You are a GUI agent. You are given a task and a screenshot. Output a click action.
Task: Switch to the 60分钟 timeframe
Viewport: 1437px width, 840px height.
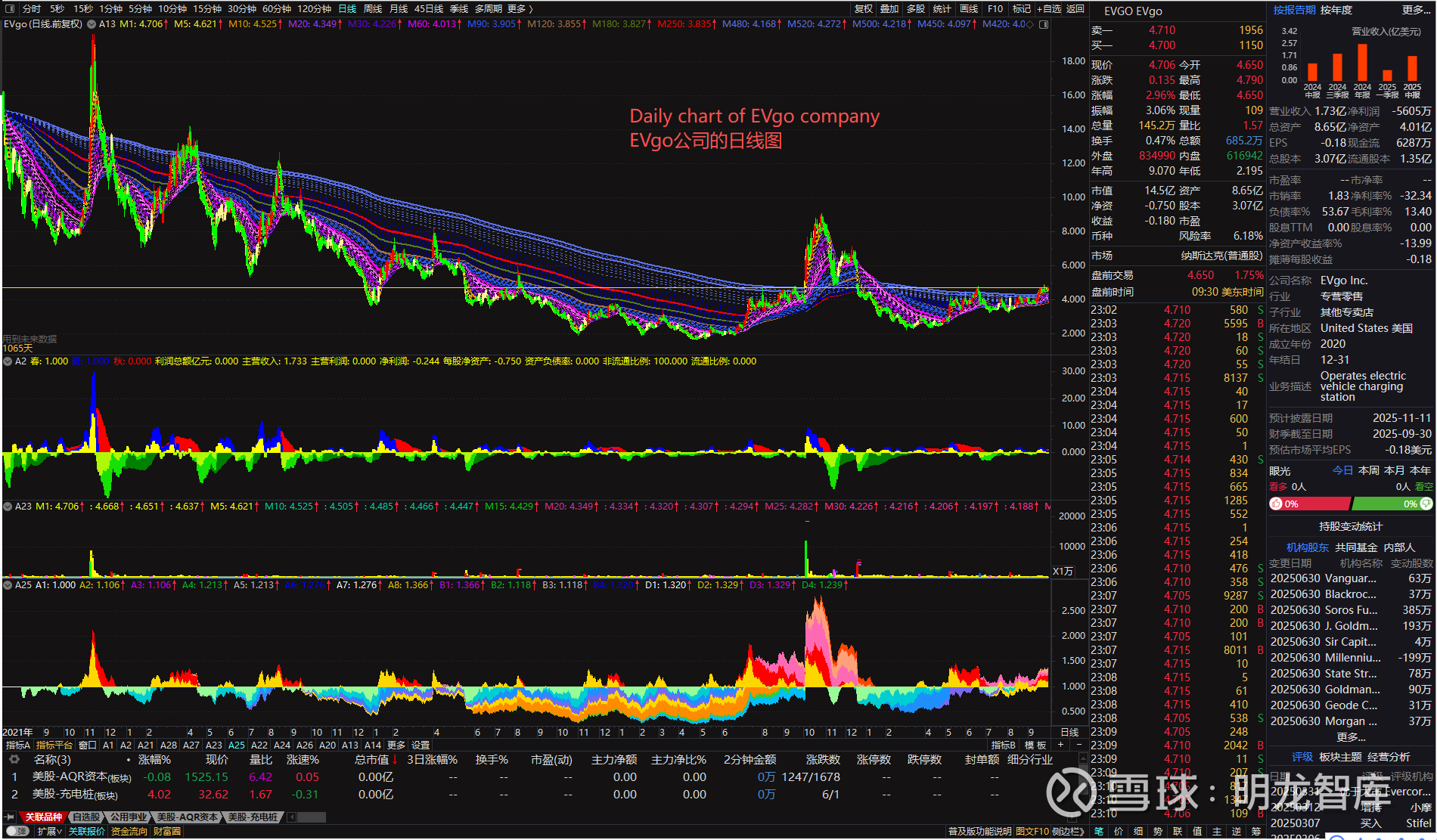pos(277,9)
